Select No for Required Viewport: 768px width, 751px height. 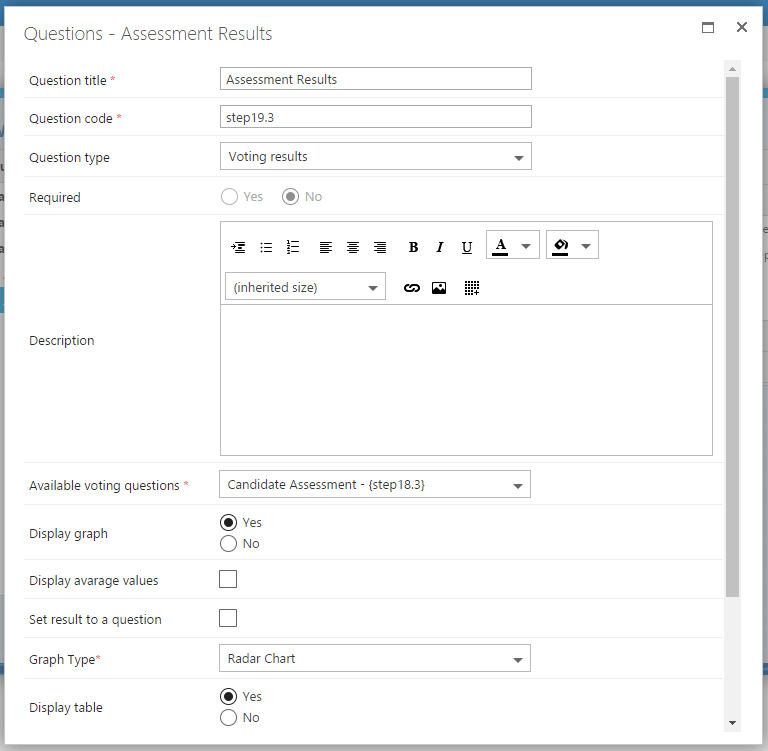290,197
